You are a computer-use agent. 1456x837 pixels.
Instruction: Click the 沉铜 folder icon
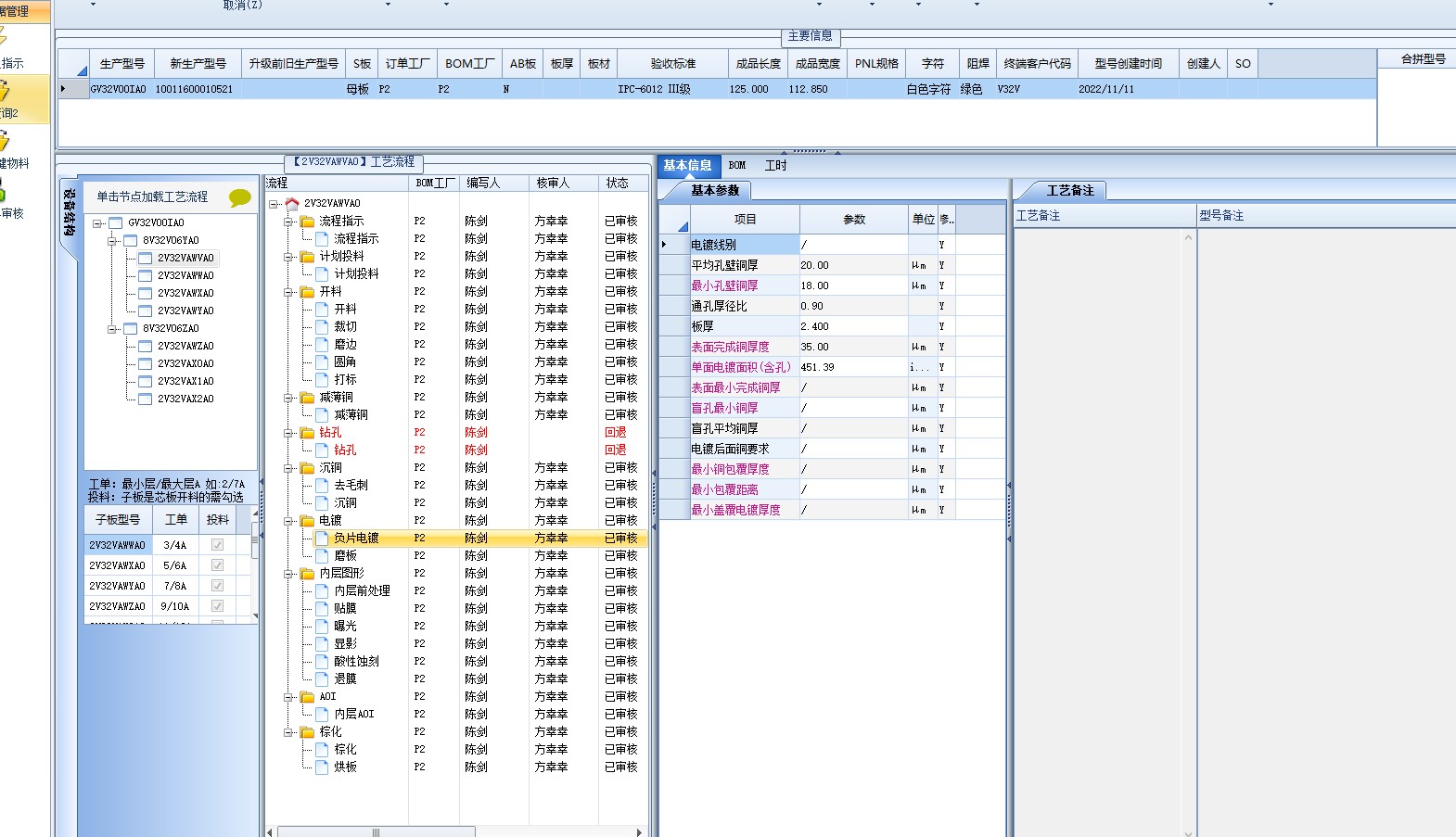[307, 467]
